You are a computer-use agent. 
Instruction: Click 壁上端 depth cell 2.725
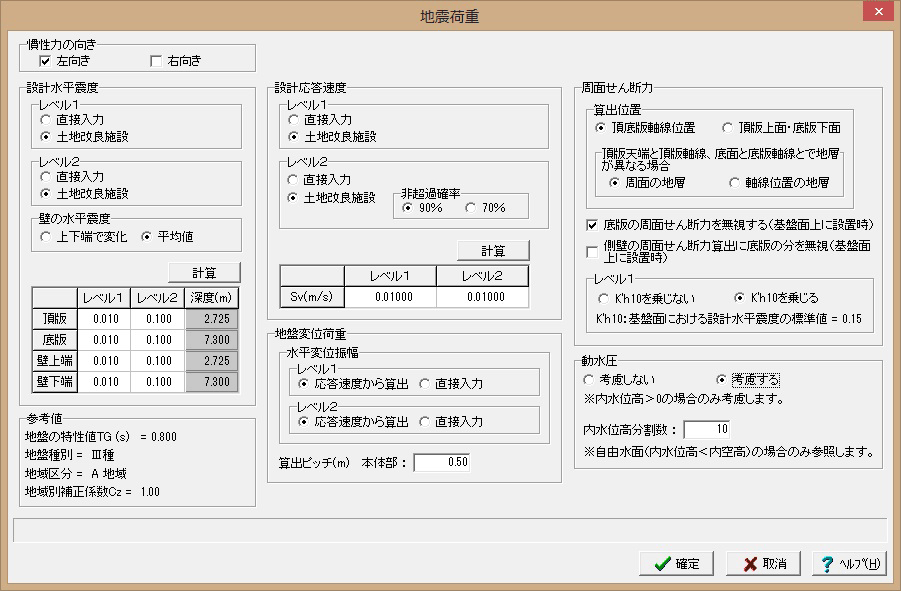(x=211, y=361)
